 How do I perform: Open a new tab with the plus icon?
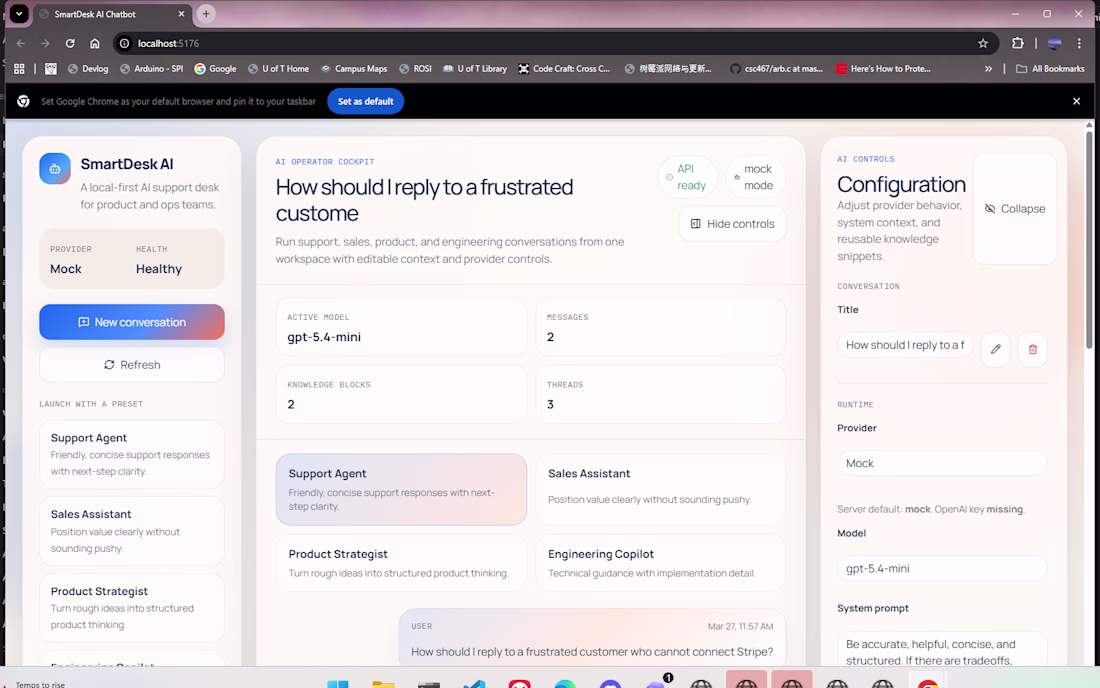(x=206, y=14)
